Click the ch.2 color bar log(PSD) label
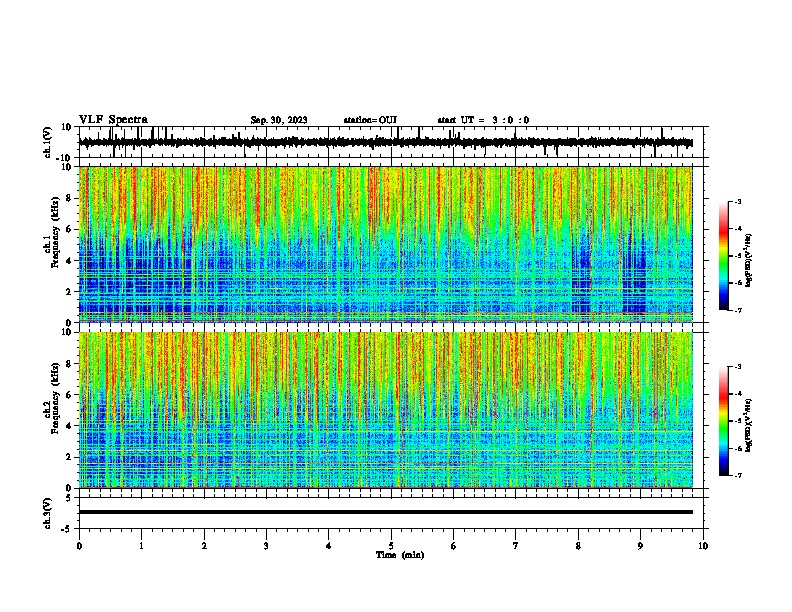The height and width of the screenshot is (612, 792). coord(749,426)
